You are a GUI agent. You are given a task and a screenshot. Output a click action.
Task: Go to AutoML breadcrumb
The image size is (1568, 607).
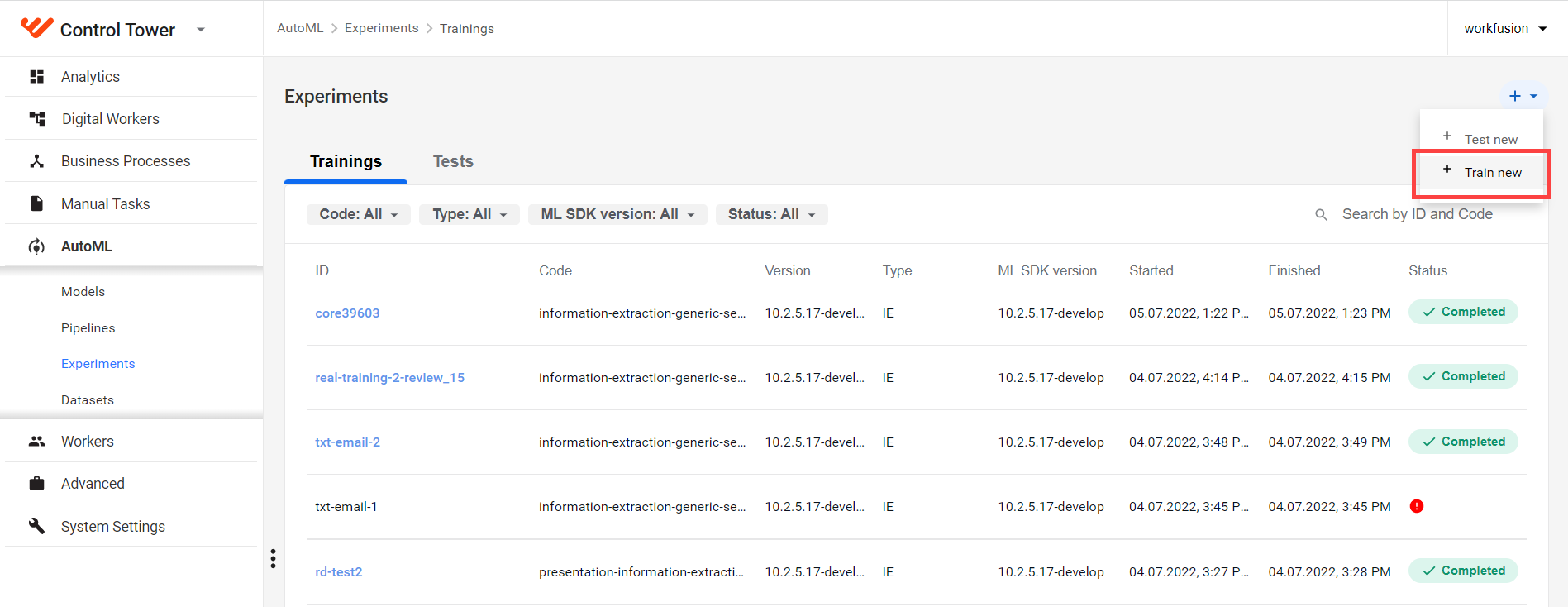pyautogui.click(x=300, y=28)
